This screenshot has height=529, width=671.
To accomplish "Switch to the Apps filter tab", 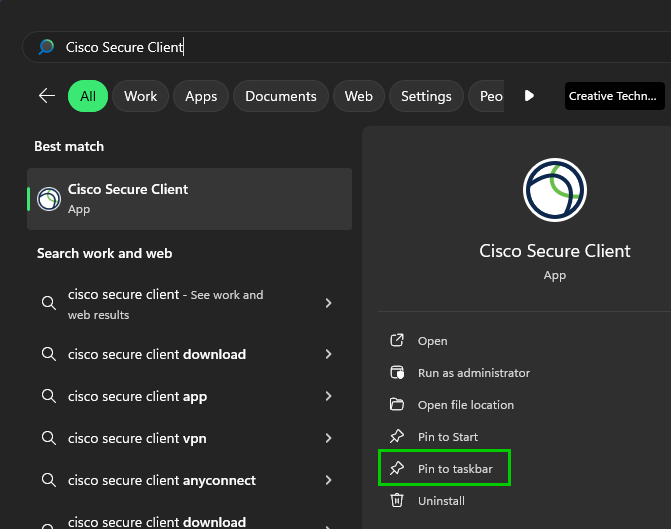I will click(201, 96).
